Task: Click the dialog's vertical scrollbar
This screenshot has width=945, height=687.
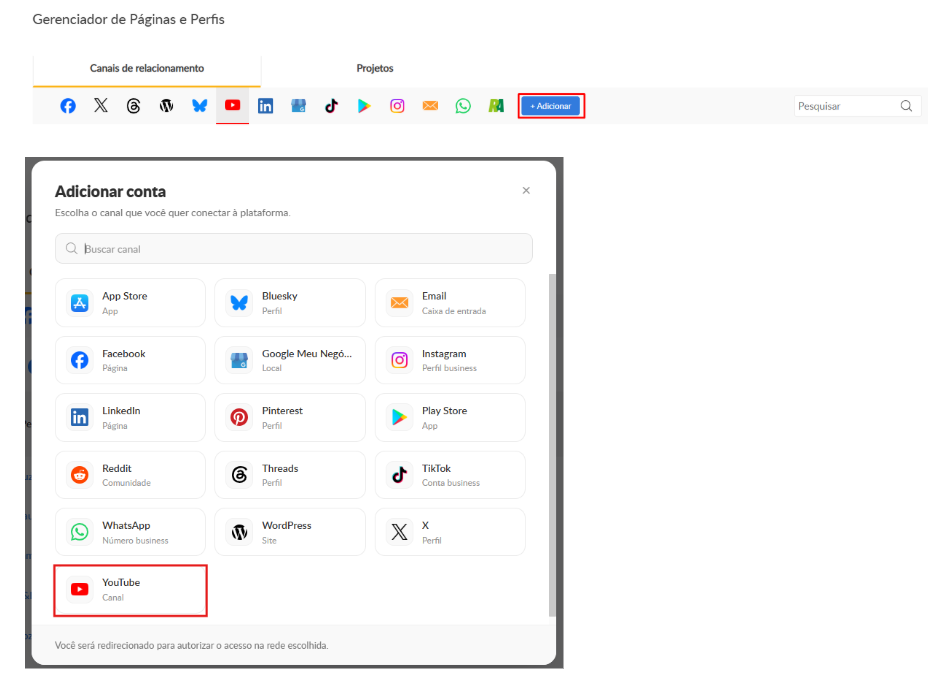Action: click(552, 445)
